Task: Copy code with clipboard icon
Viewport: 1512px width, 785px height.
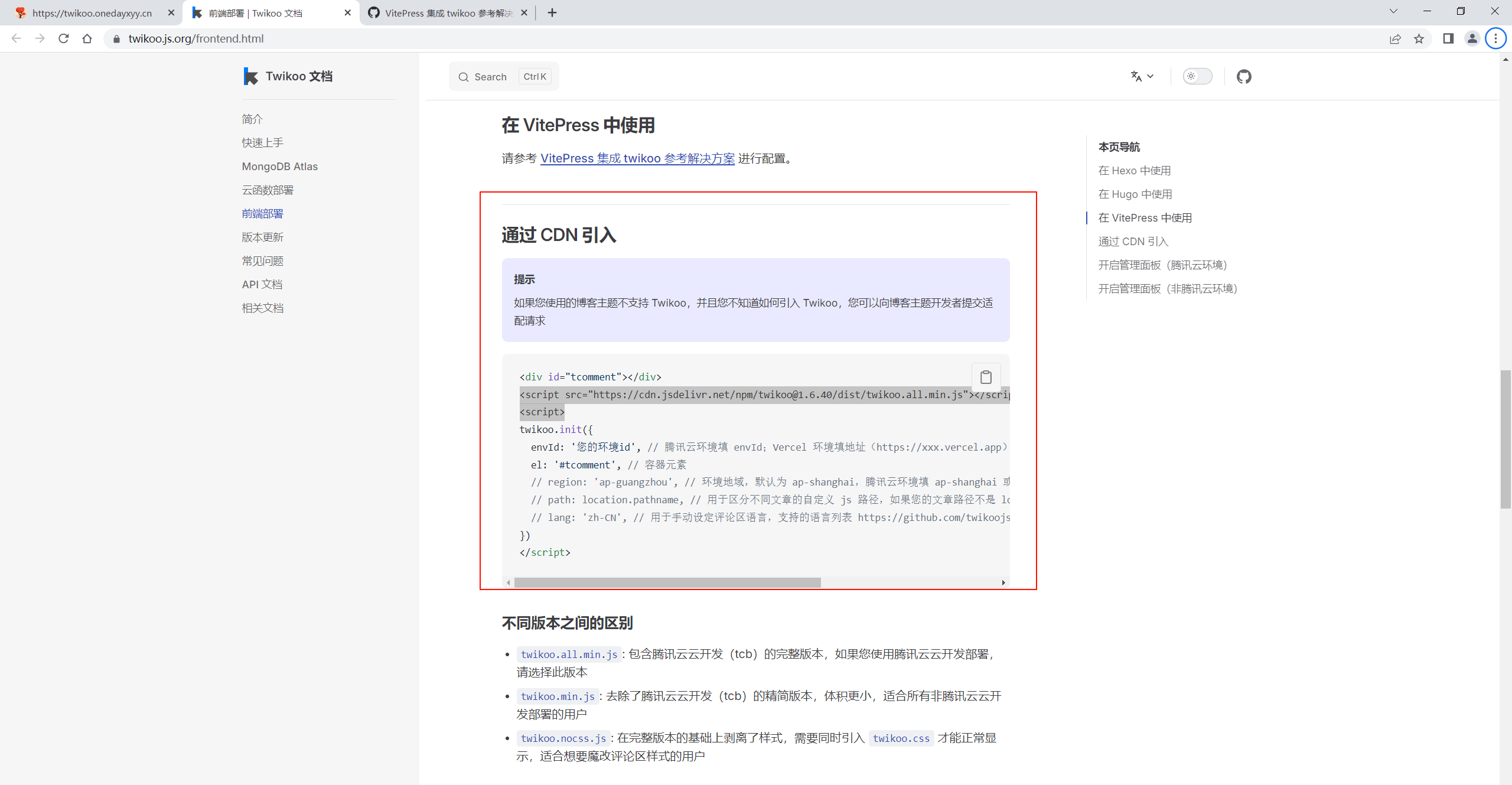Action: coord(986,377)
